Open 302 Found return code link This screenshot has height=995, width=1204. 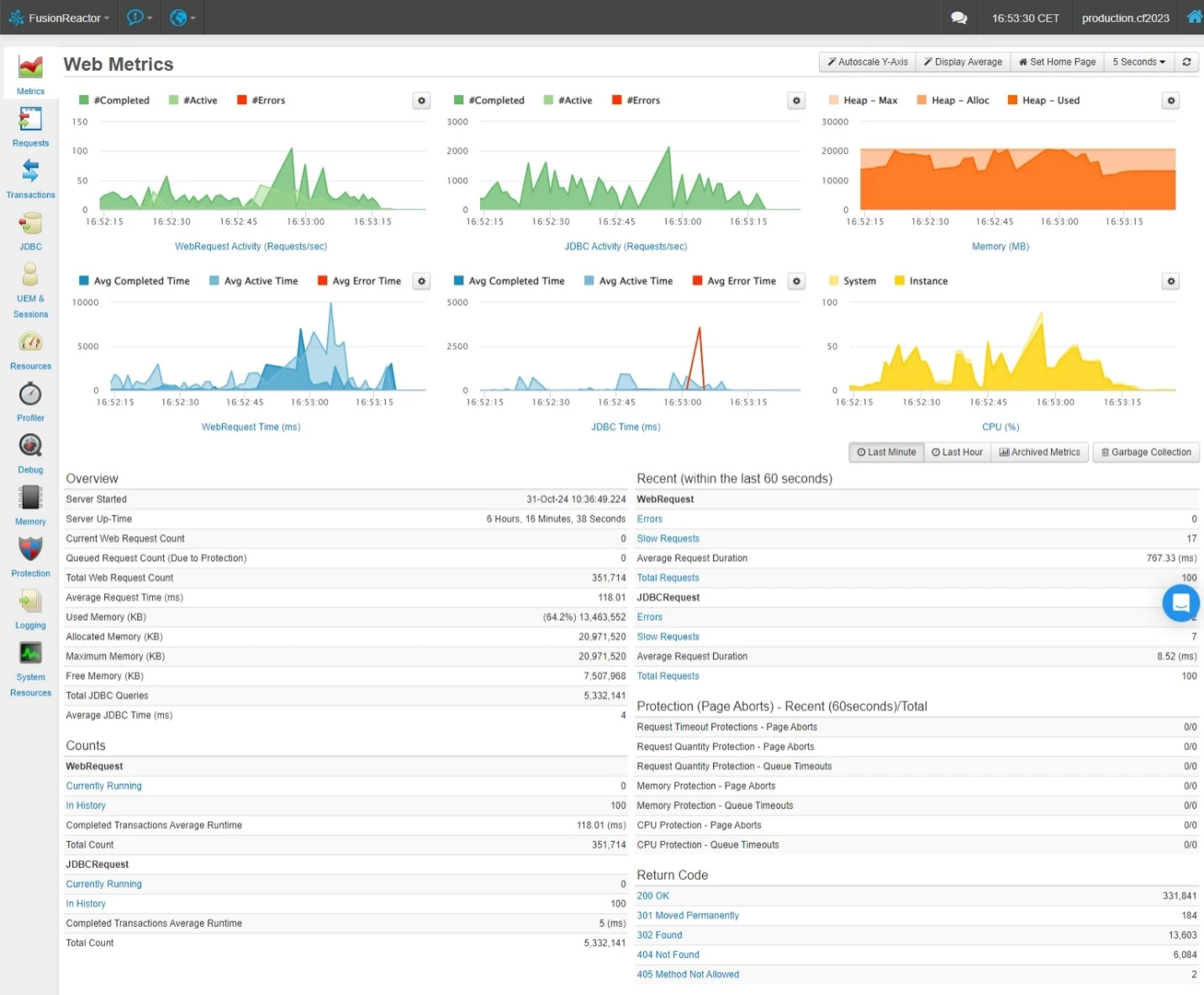[x=659, y=935]
